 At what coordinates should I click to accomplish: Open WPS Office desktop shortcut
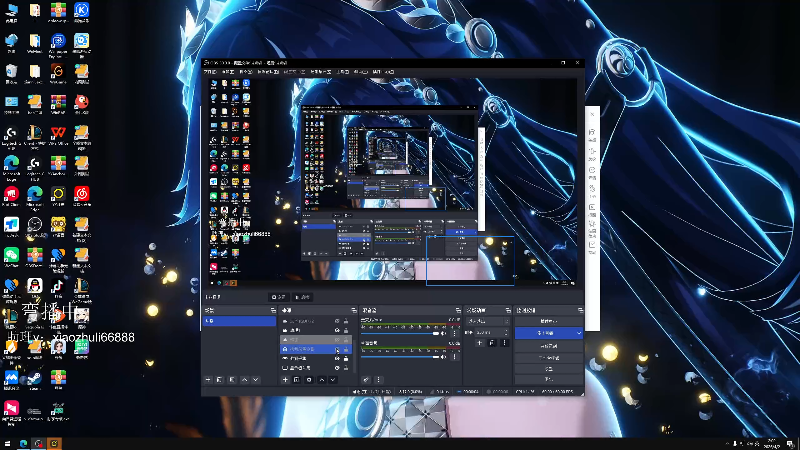[x=58, y=137]
